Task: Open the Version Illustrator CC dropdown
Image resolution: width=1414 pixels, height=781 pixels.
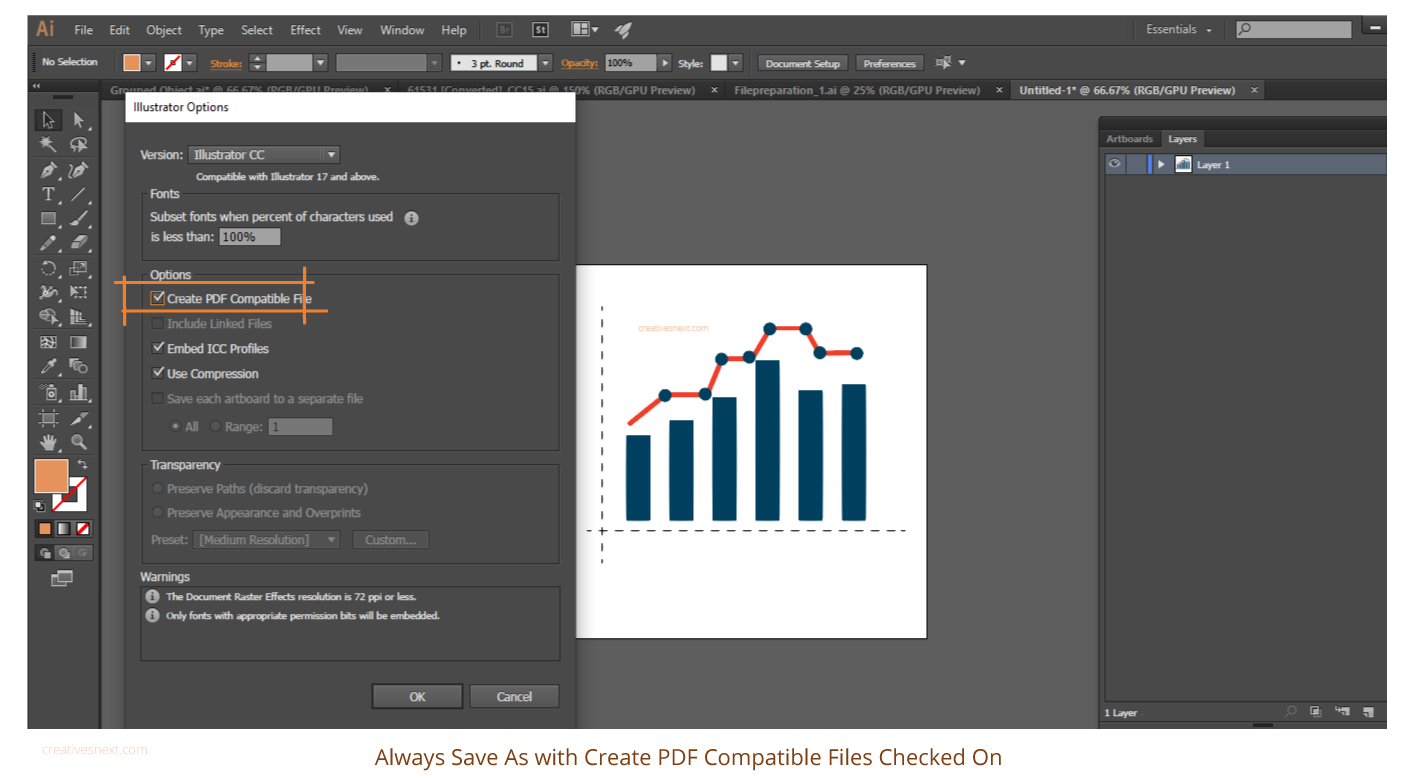Action: click(x=264, y=155)
